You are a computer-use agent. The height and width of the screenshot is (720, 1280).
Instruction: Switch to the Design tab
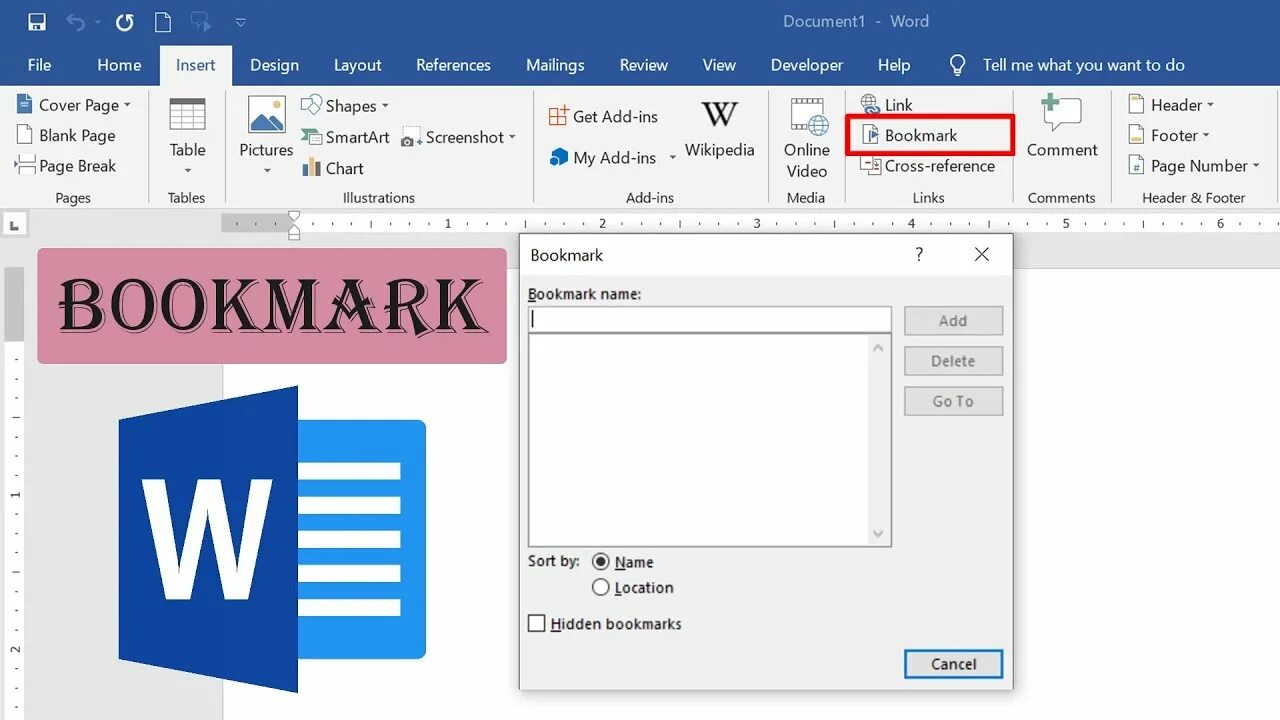[274, 65]
